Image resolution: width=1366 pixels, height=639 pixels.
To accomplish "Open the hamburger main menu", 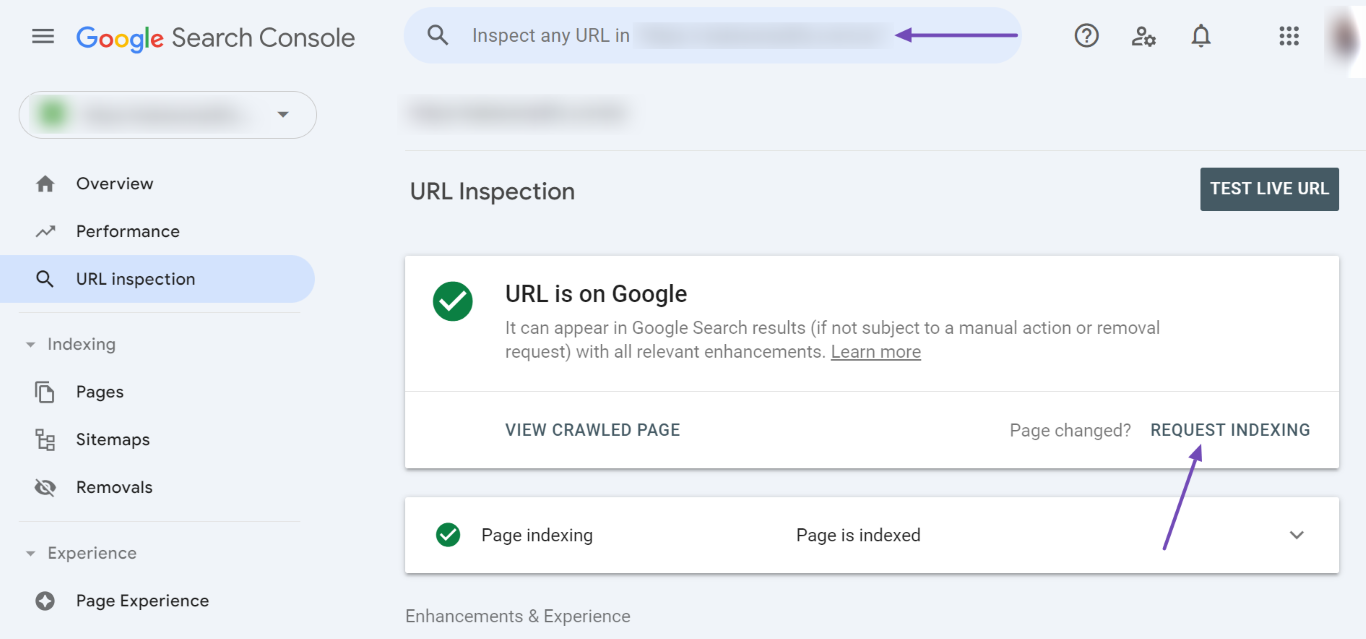I will pyautogui.click(x=43, y=37).
